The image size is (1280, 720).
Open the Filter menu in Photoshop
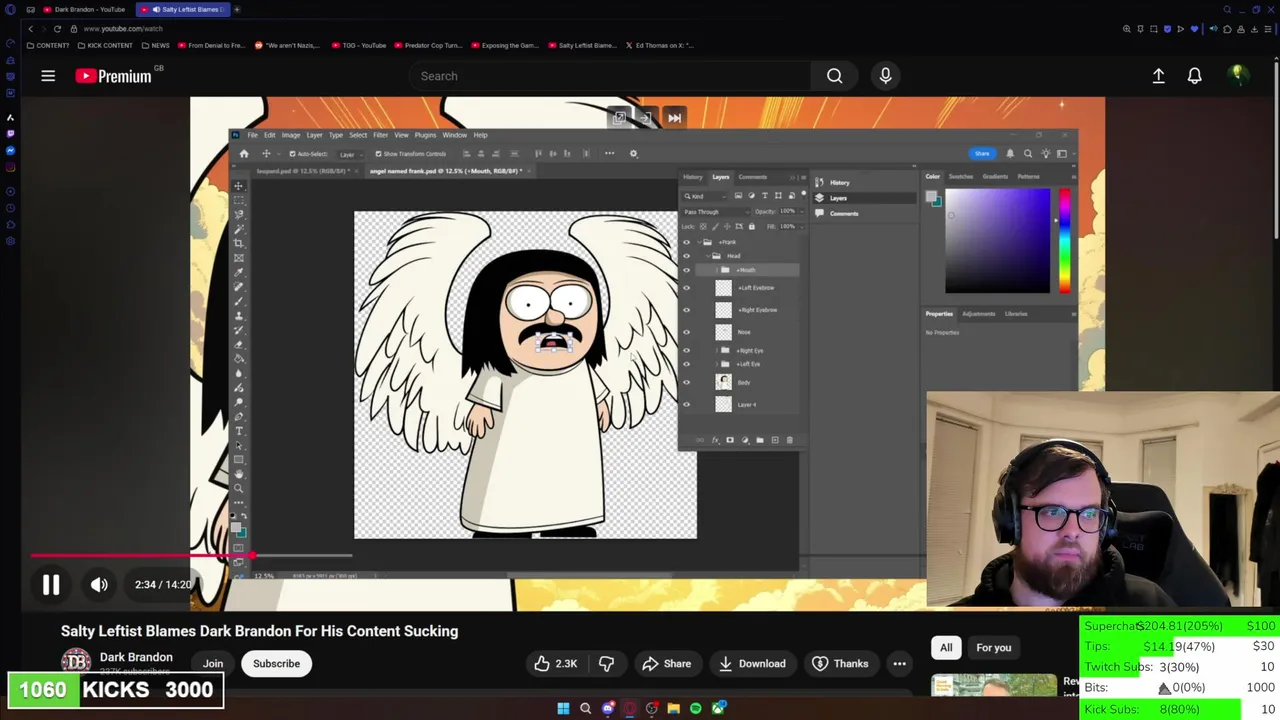pos(380,135)
